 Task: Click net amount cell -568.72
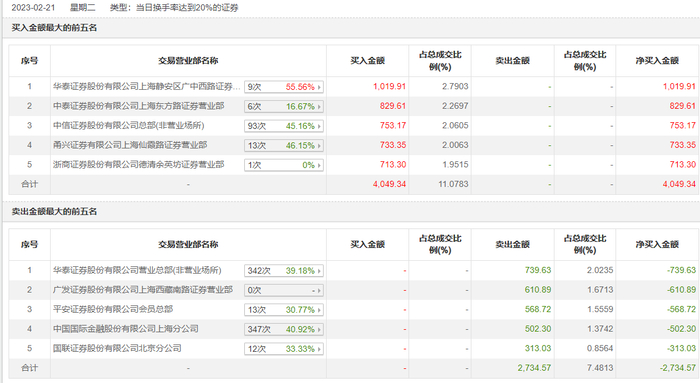(681, 309)
